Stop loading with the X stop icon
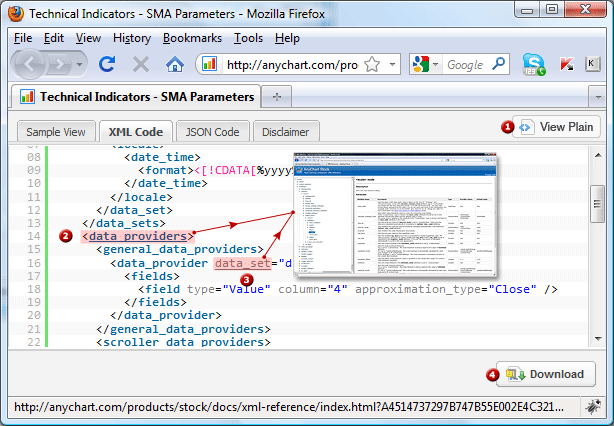 [141, 64]
